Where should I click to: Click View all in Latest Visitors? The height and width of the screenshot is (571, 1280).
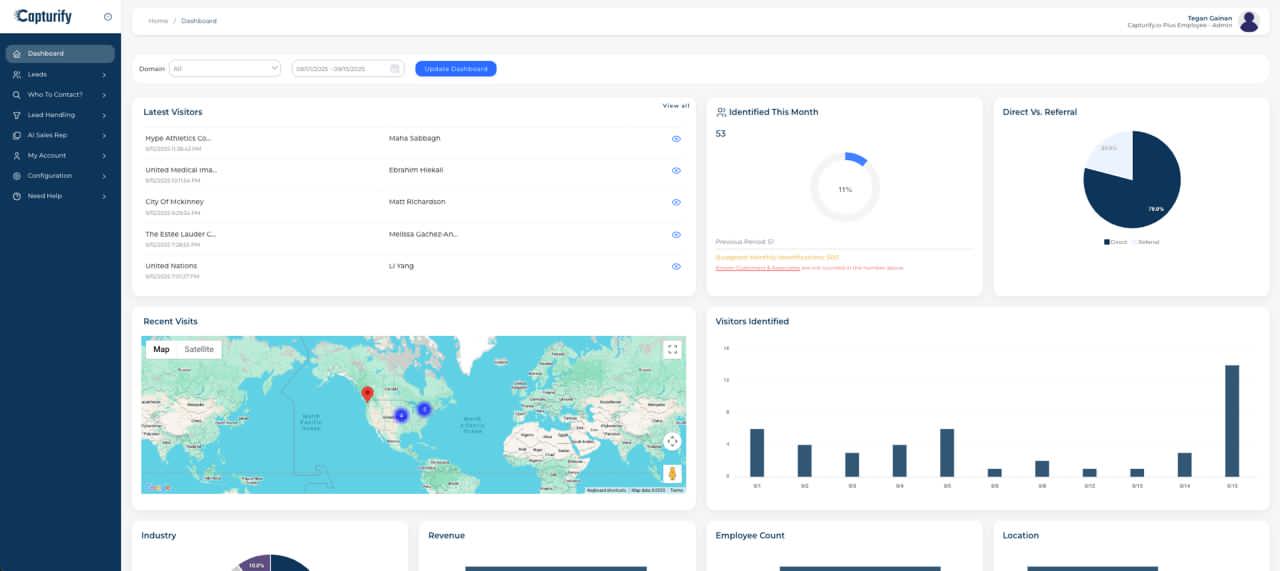(x=676, y=106)
